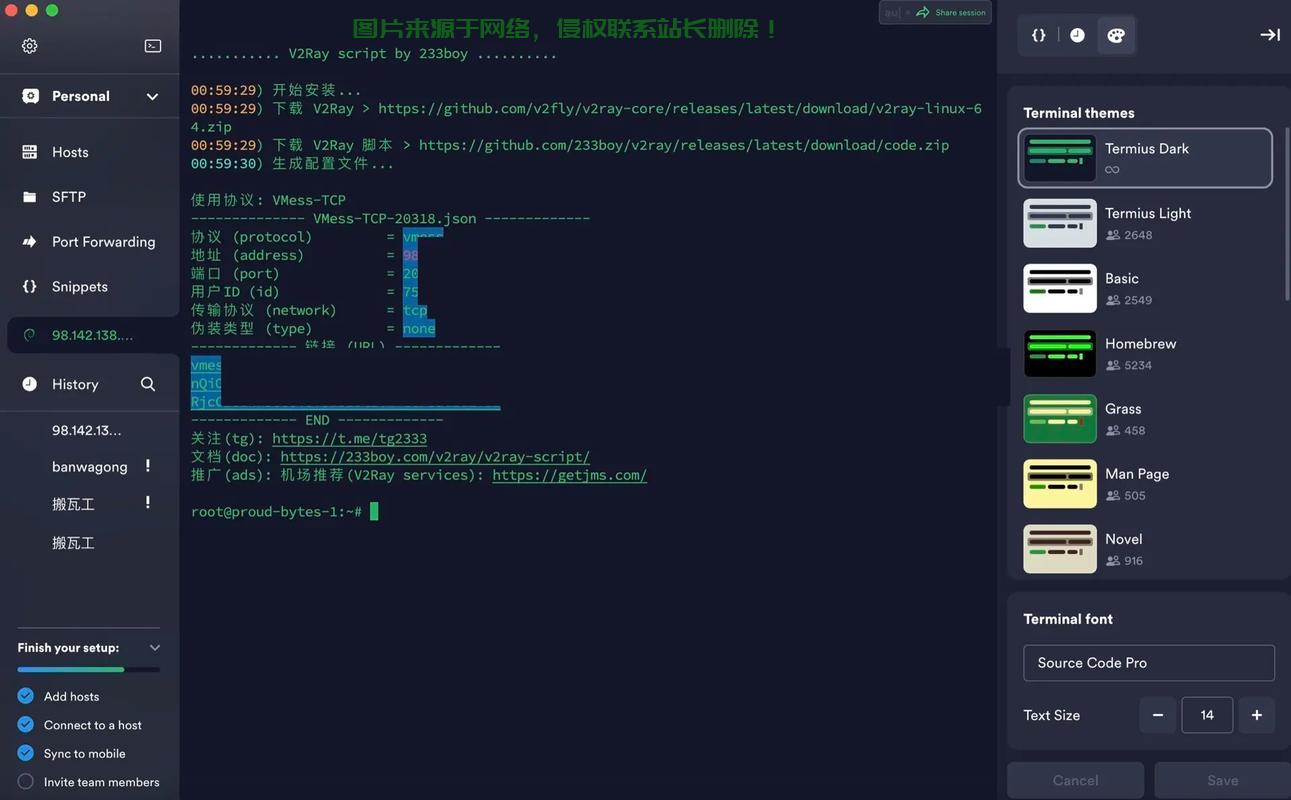Open the local terminal icon
This screenshot has width=1291, height=800.
point(153,46)
